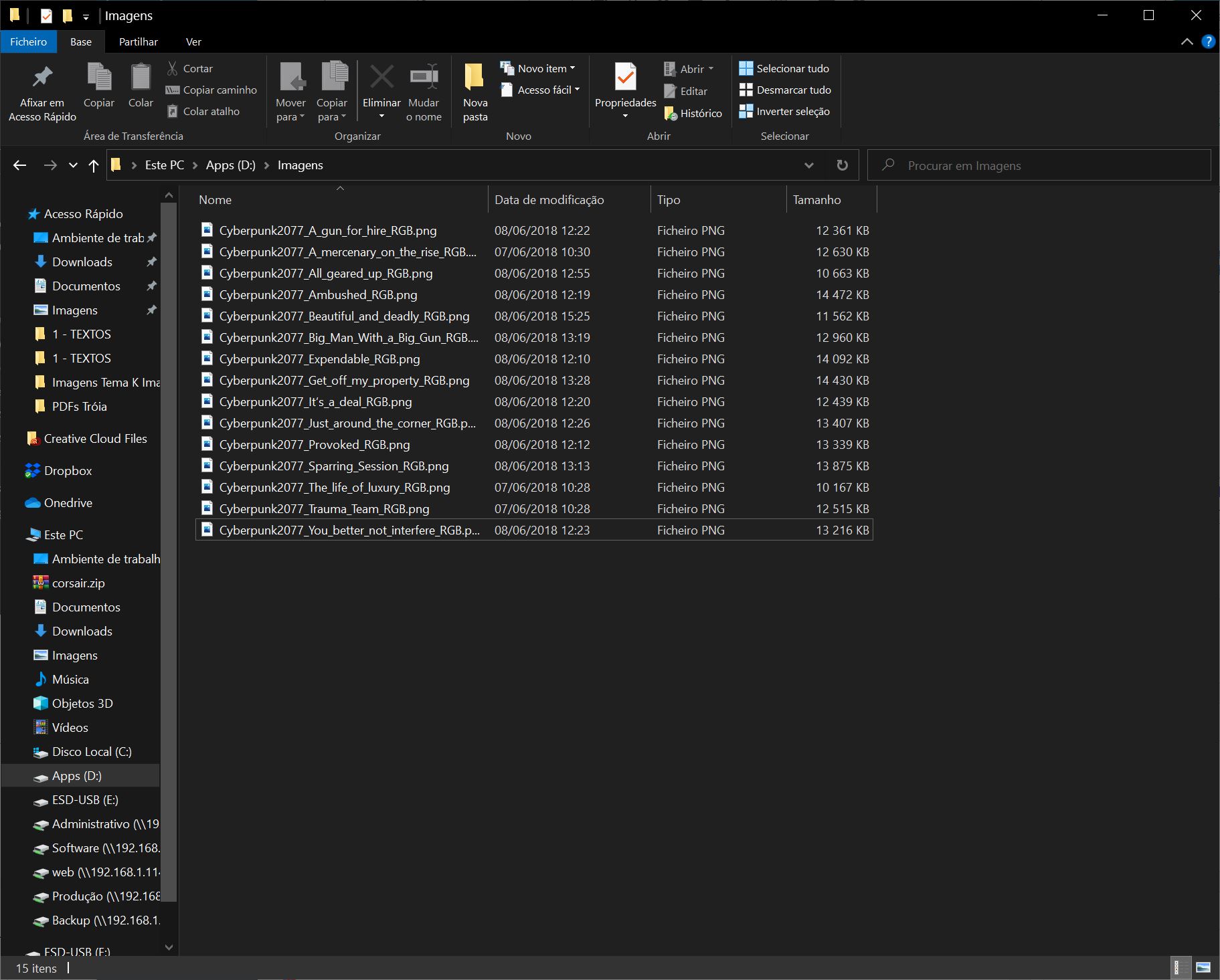Click Editar in the Abrir group

click(x=685, y=91)
